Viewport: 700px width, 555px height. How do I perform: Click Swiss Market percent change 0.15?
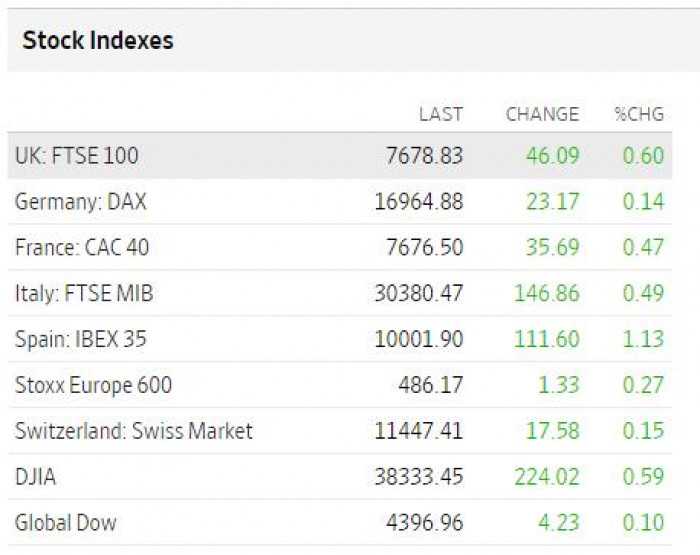(x=643, y=431)
